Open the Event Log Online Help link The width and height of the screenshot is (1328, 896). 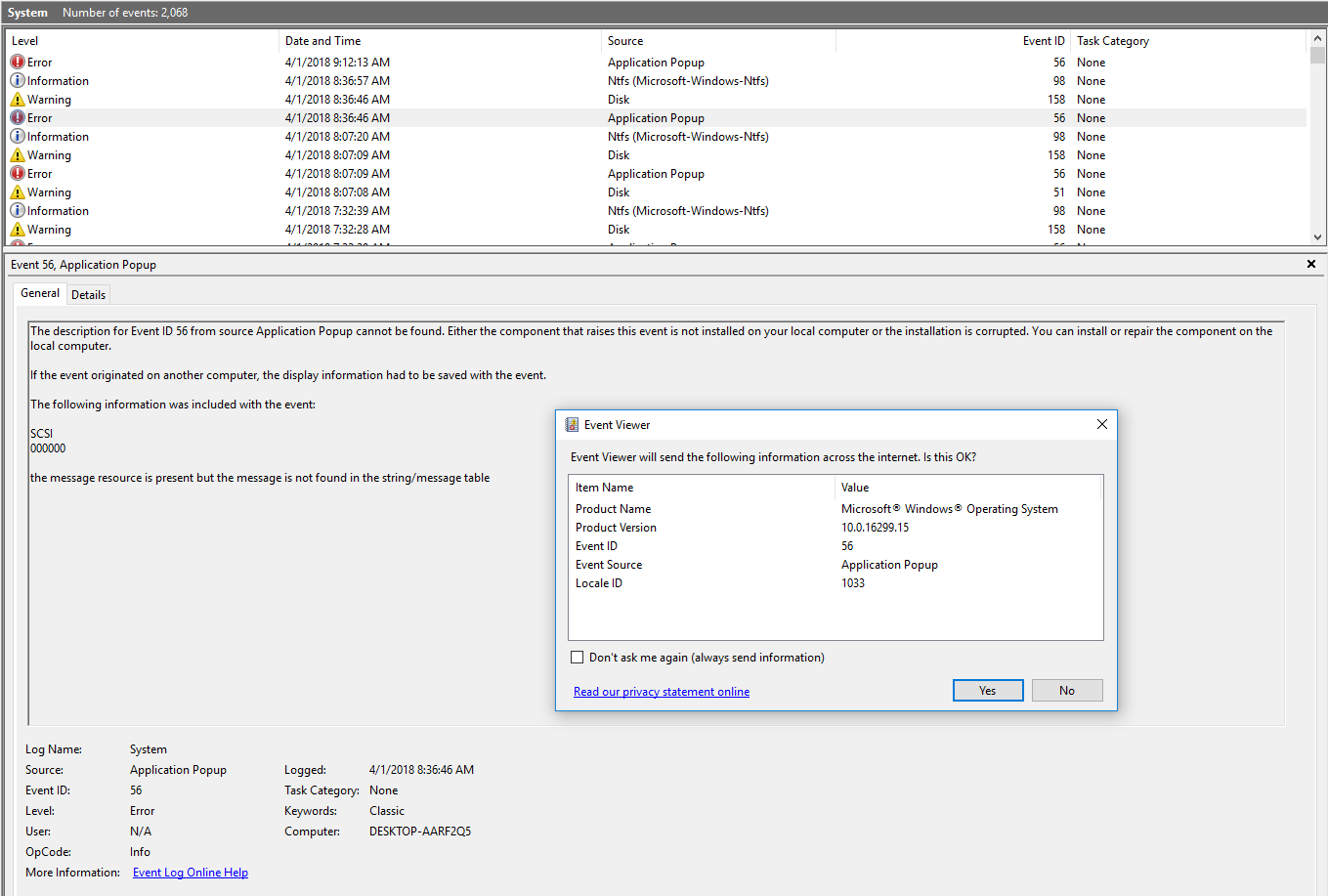click(x=191, y=873)
